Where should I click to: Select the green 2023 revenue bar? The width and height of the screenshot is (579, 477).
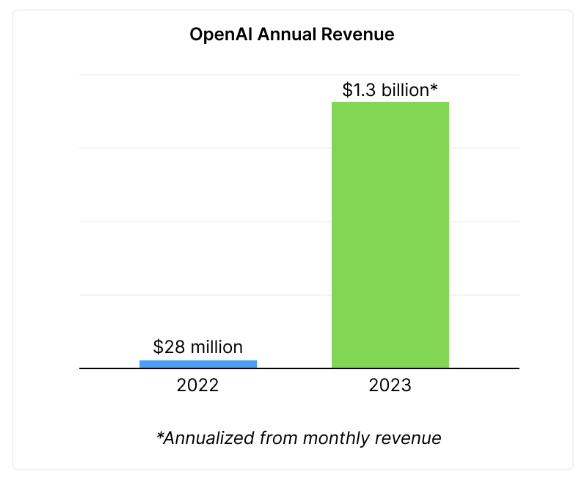[x=390, y=235]
